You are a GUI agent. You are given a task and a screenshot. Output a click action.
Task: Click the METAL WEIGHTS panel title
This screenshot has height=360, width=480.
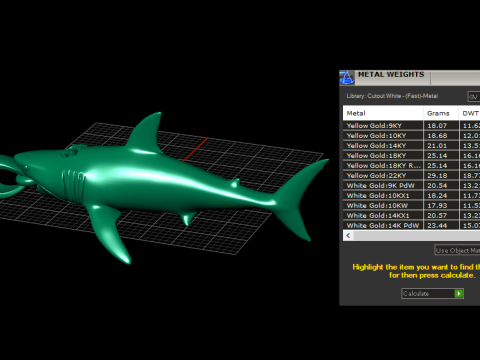pyautogui.click(x=391, y=74)
